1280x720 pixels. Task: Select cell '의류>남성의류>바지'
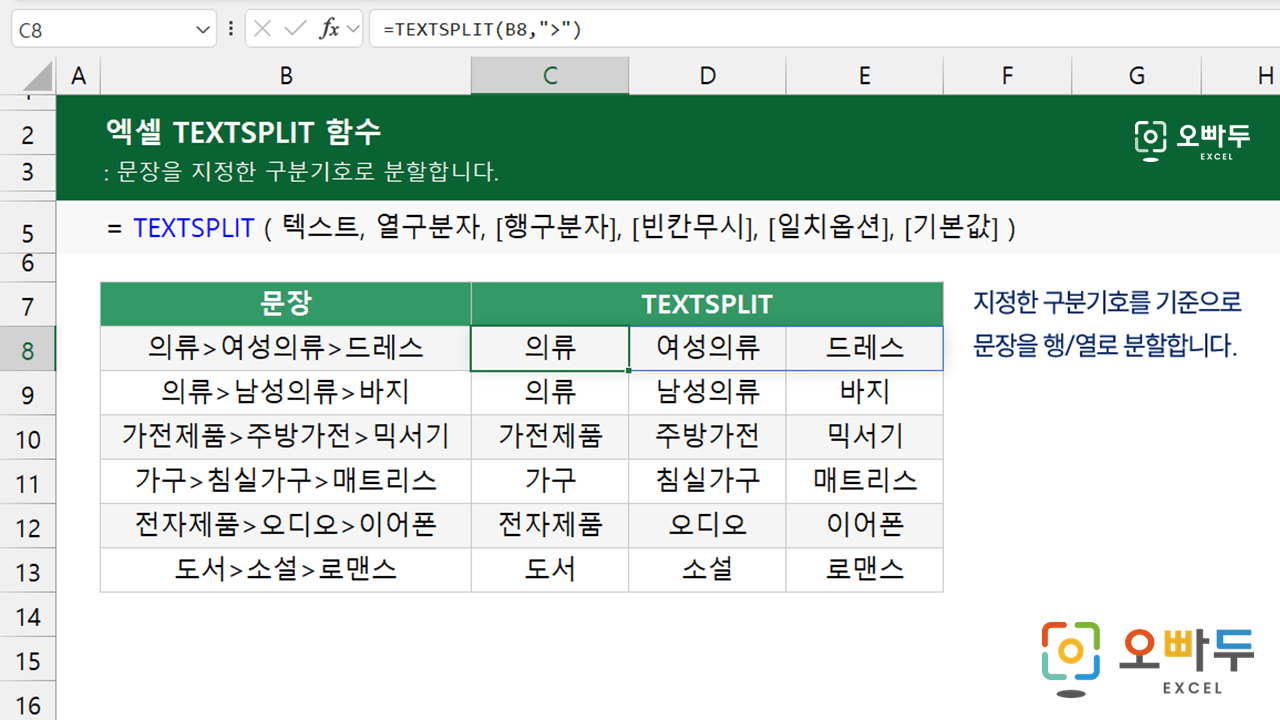pyautogui.click(x=286, y=393)
